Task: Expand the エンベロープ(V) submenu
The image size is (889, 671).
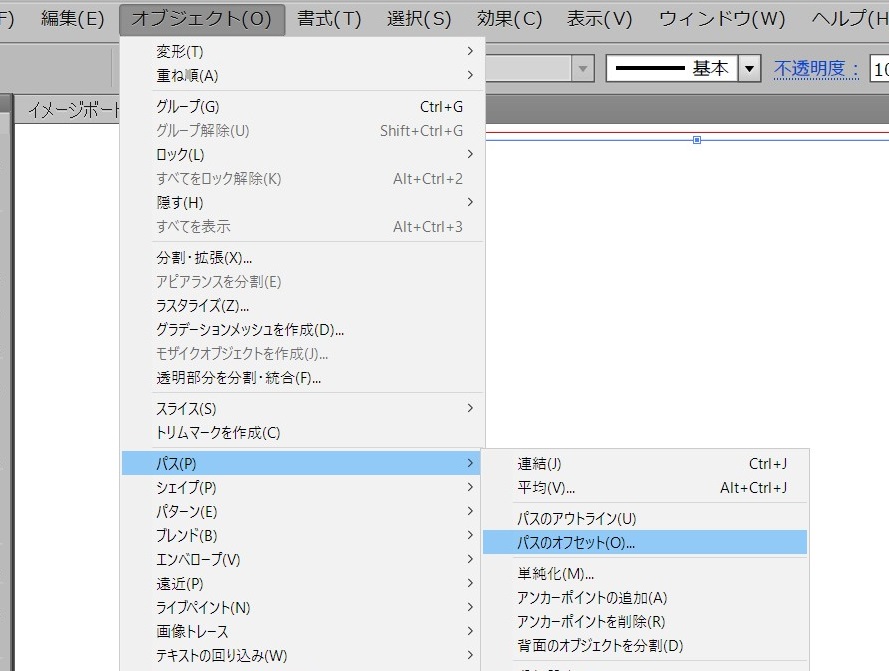Action: tap(303, 560)
